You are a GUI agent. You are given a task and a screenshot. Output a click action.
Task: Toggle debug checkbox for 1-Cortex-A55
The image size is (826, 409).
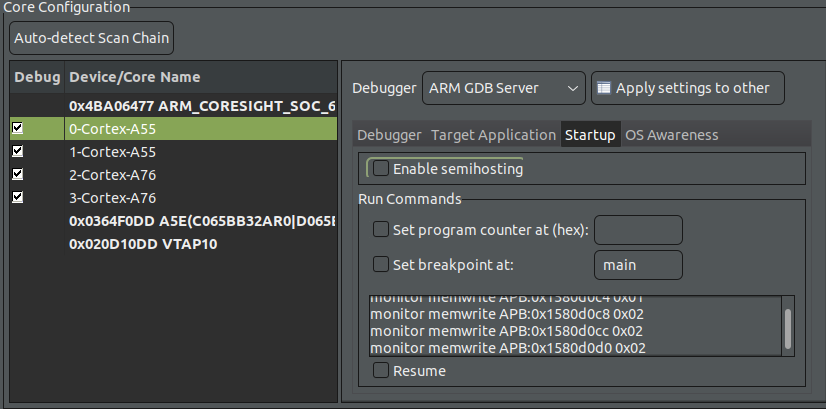point(19,152)
